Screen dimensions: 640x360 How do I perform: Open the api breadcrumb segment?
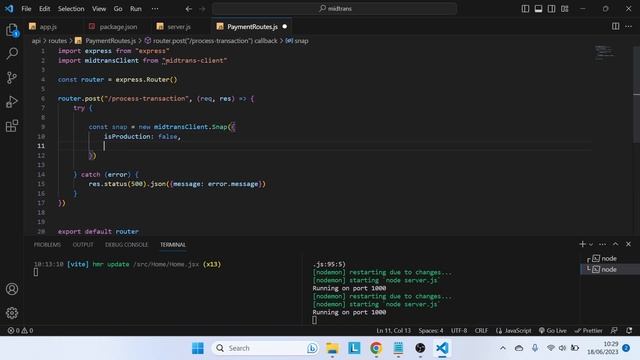coord(36,41)
